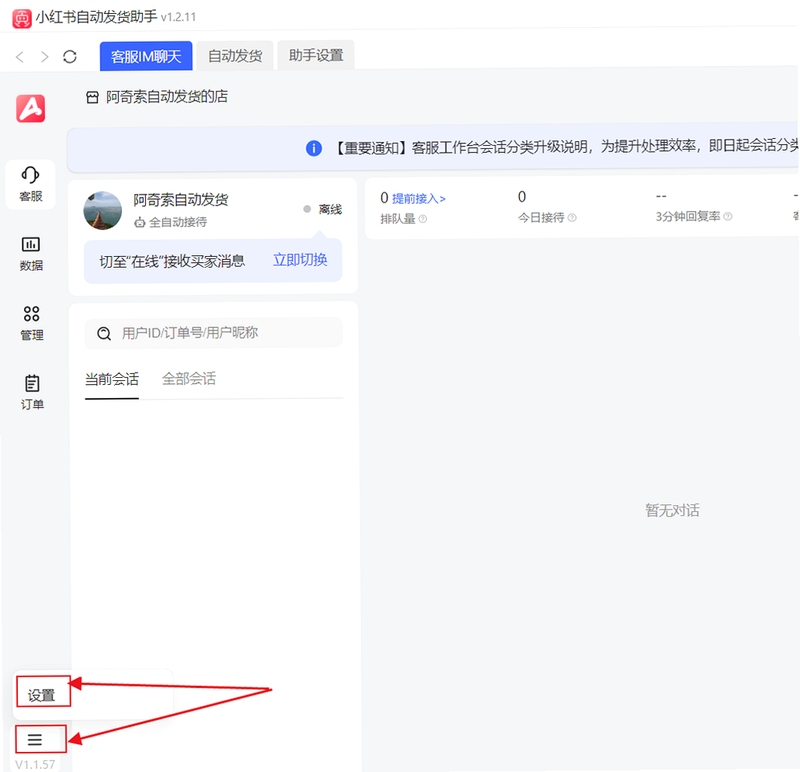Open the 重要通知 announcement text

click(x=566, y=147)
